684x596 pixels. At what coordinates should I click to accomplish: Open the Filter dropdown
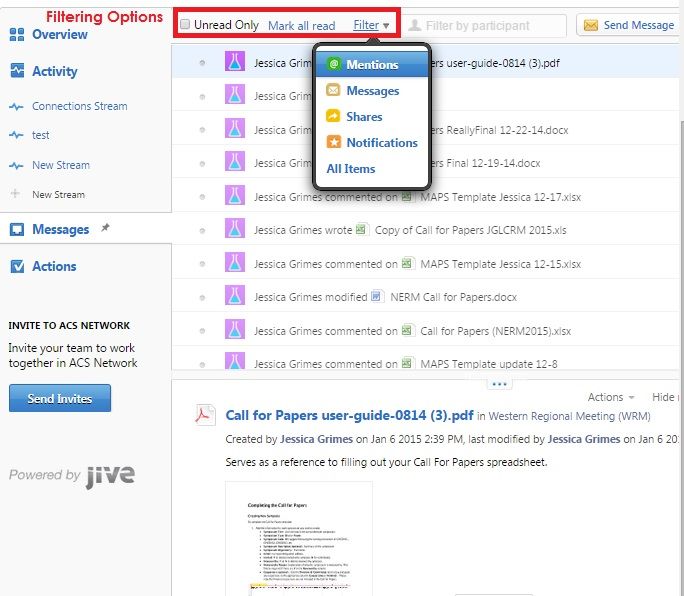click(371, 25)
